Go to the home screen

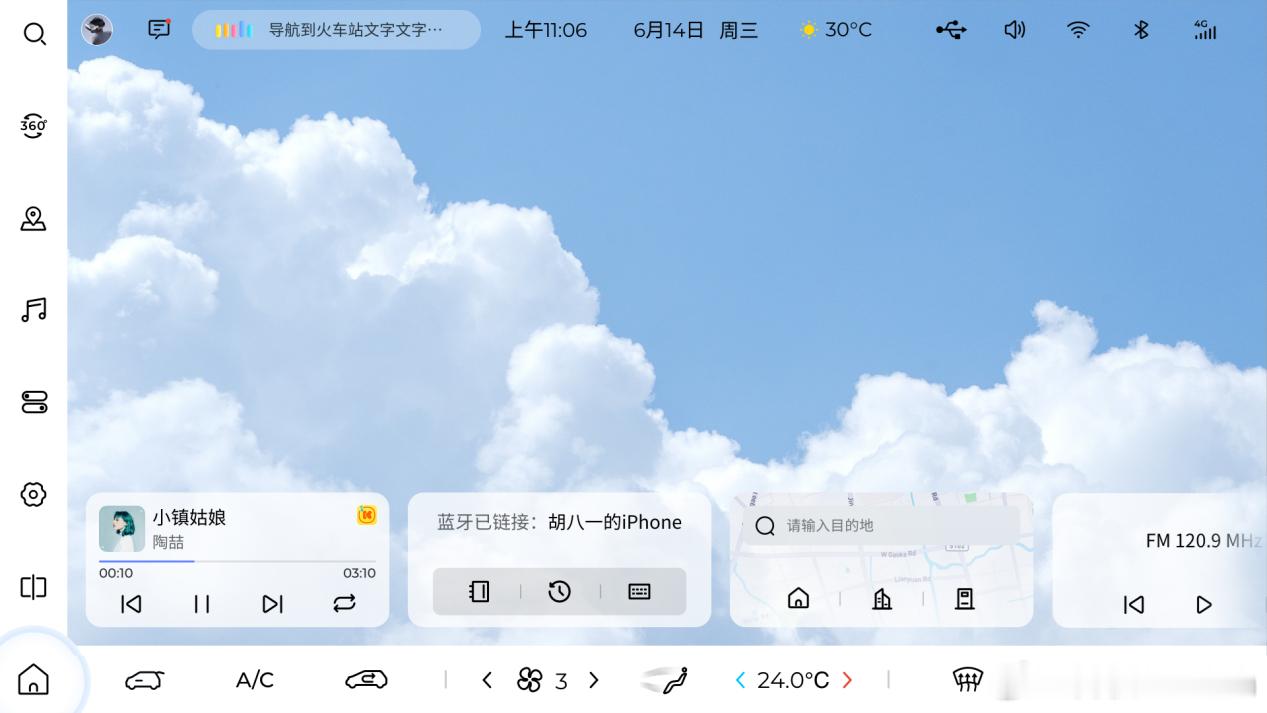[34, 679]
